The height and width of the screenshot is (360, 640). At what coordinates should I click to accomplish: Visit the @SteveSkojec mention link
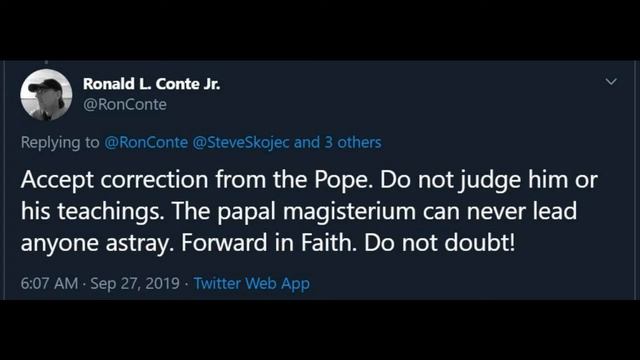click(x=241, y=142)
